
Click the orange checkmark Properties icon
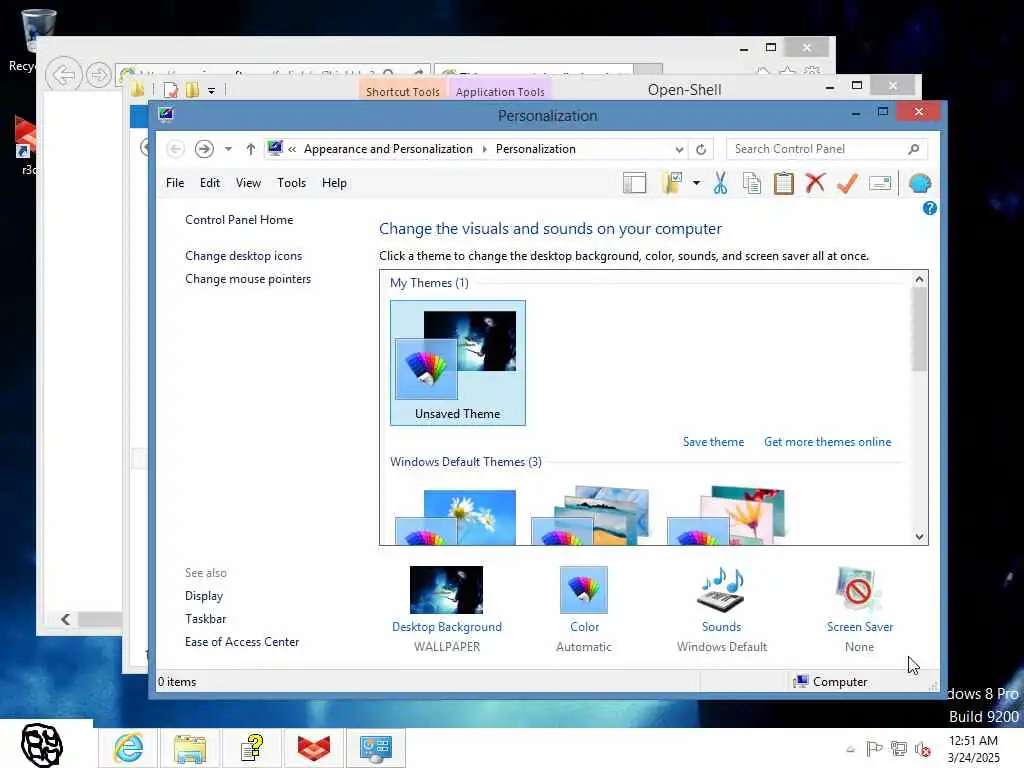tap(847, 184)
